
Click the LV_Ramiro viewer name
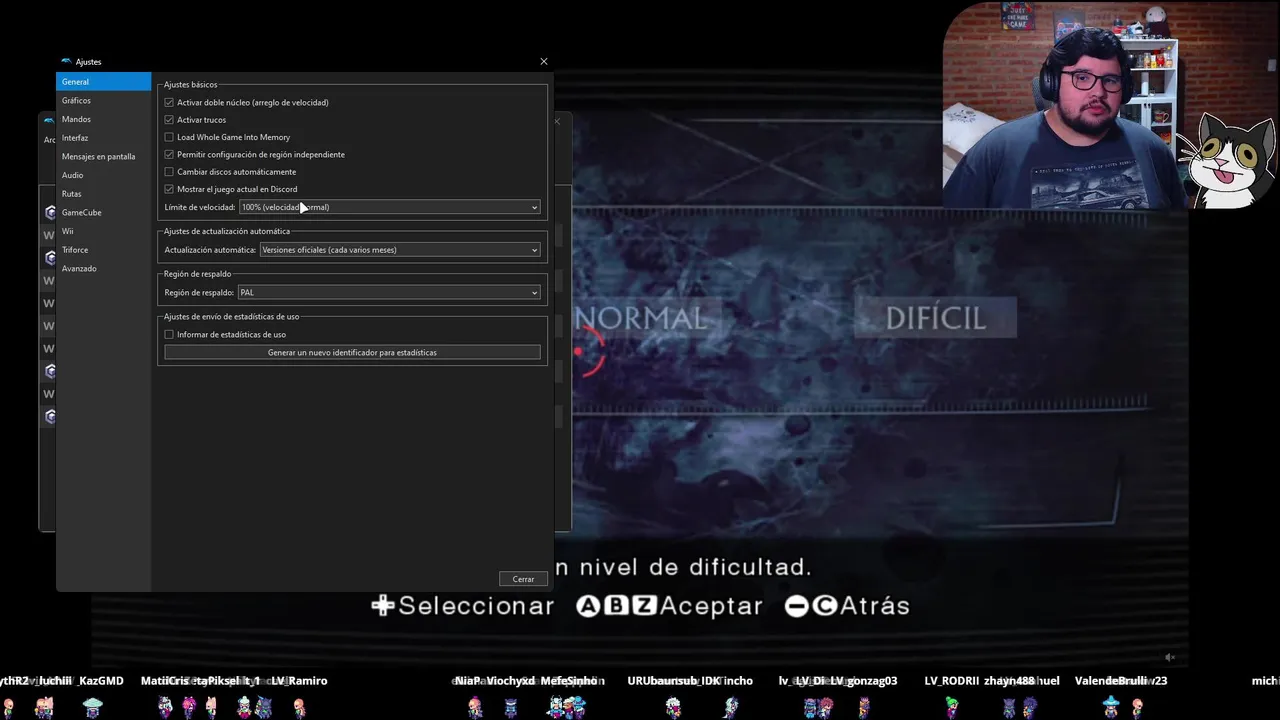(x=299, y=681)
